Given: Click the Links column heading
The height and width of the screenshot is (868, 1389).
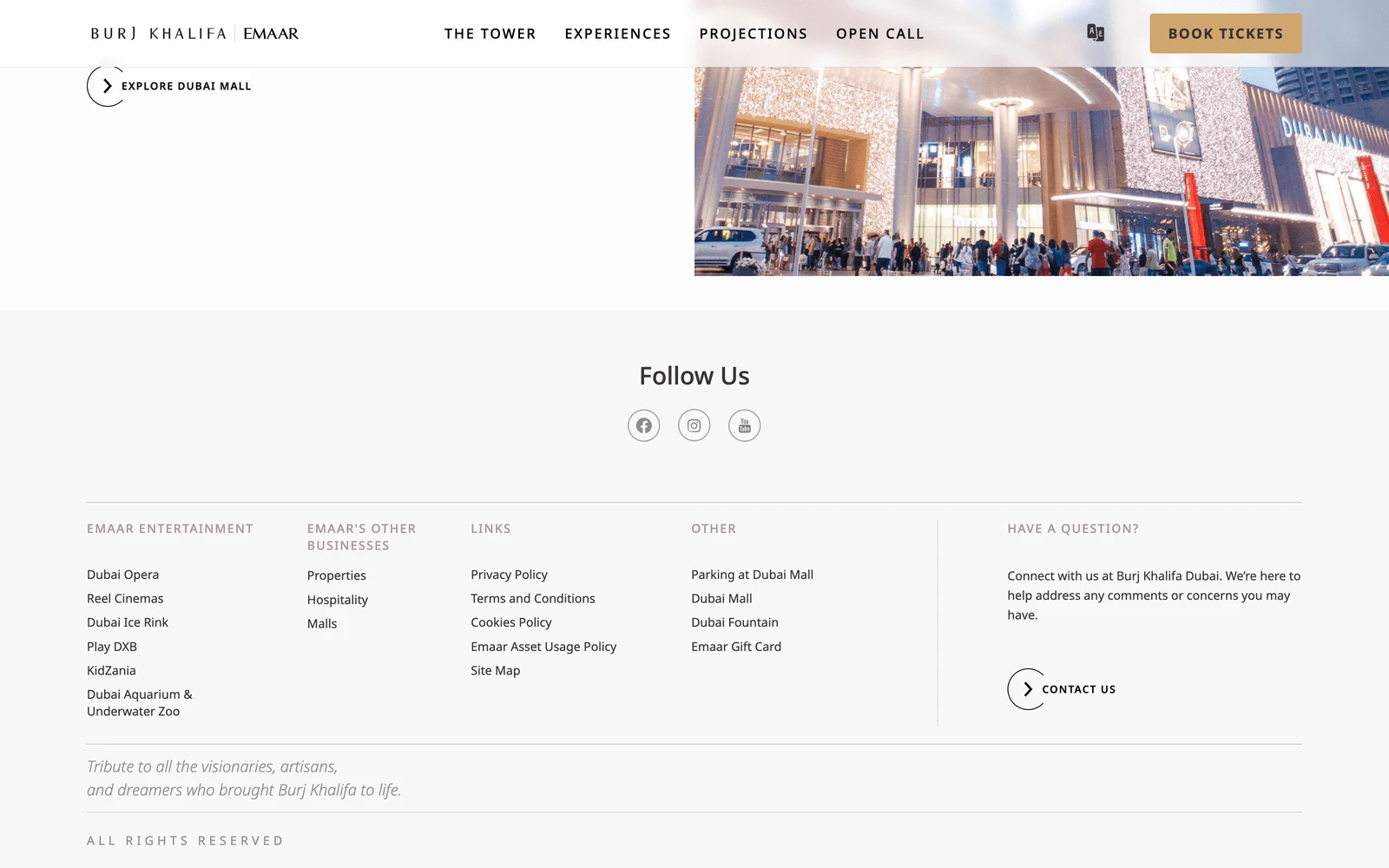Looking at the screenshot, I should [491, 529].
